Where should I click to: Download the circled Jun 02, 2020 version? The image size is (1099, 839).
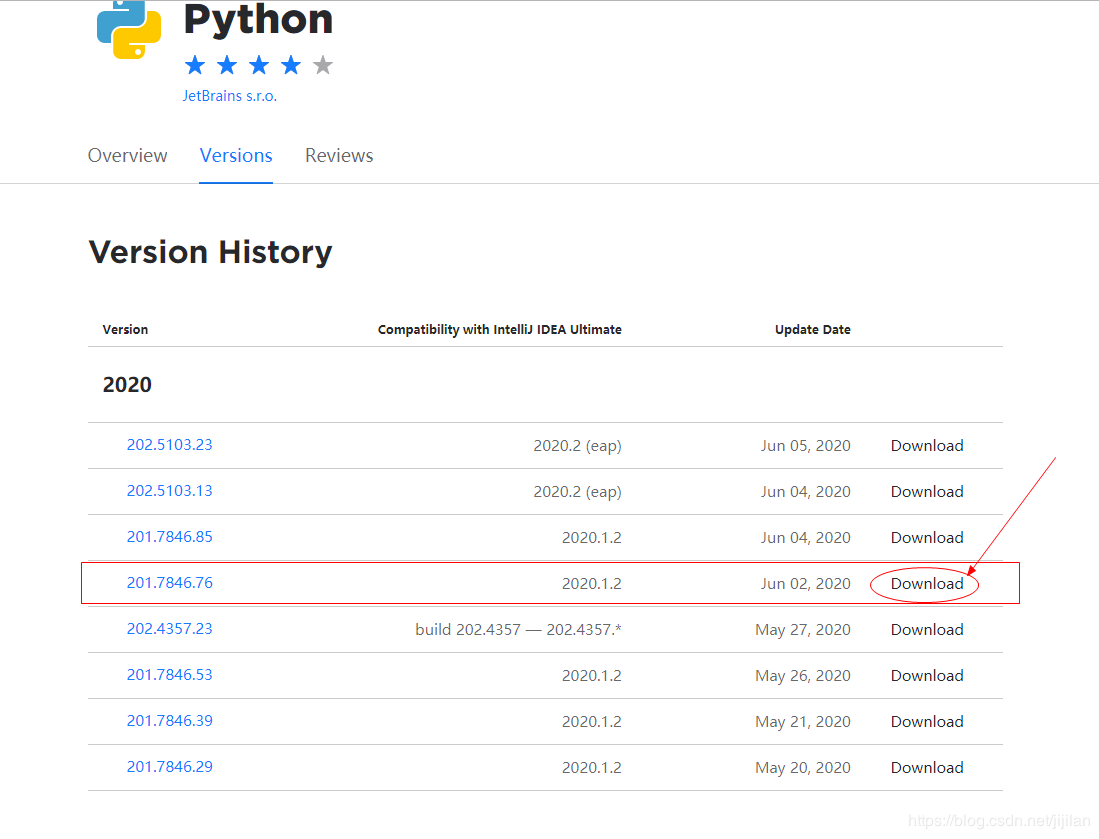(927, 584)
